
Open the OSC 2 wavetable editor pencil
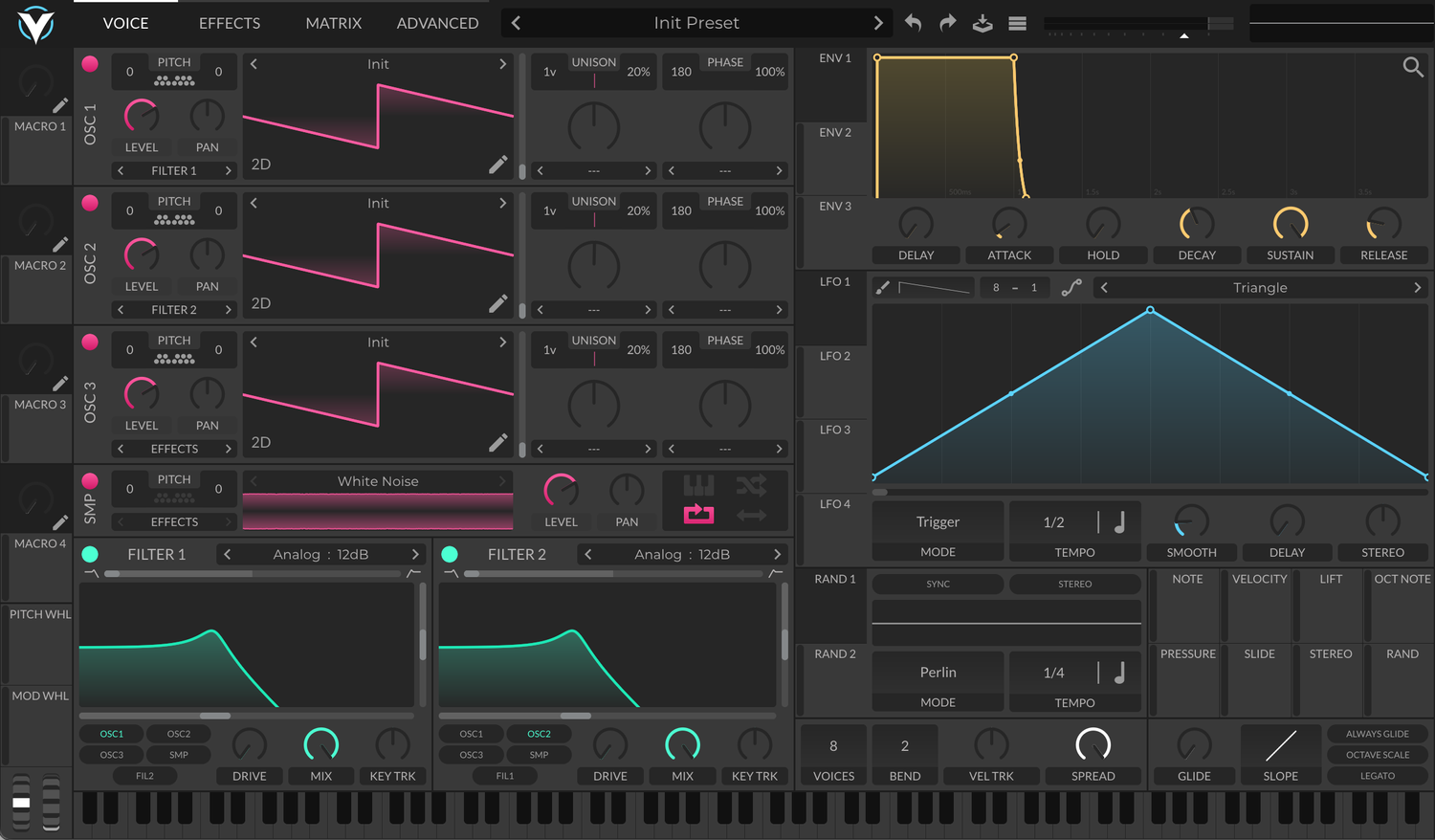(x=498, y=303)
